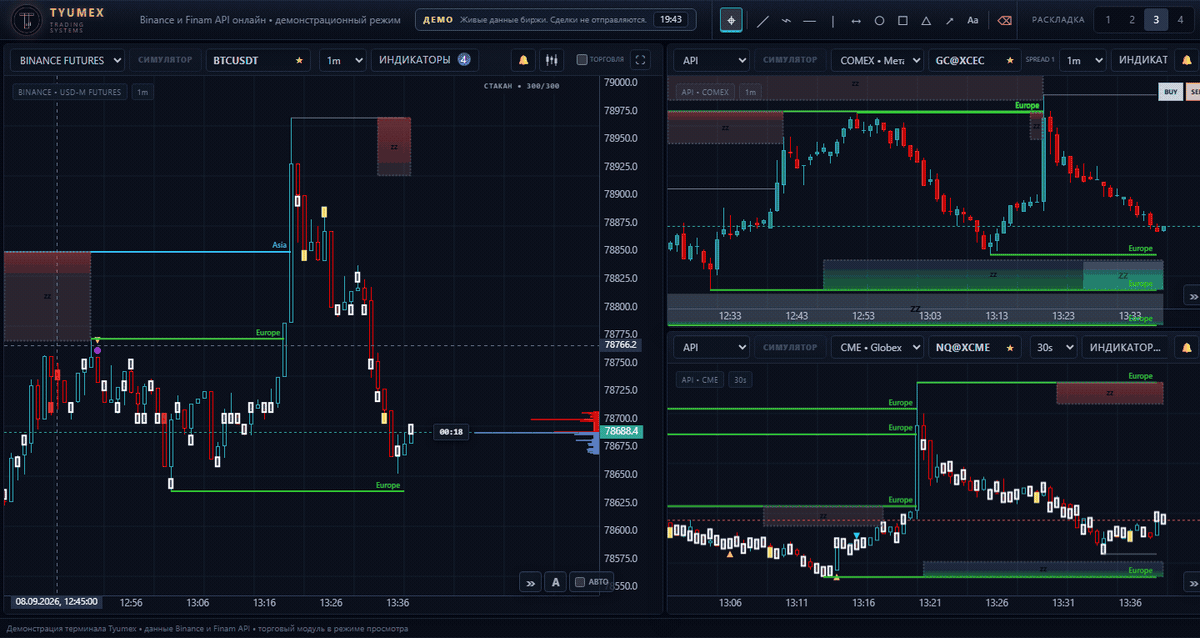Expand the BTCUSDT chart to fullscreen
1200x638 pixels.
(641, 60)
